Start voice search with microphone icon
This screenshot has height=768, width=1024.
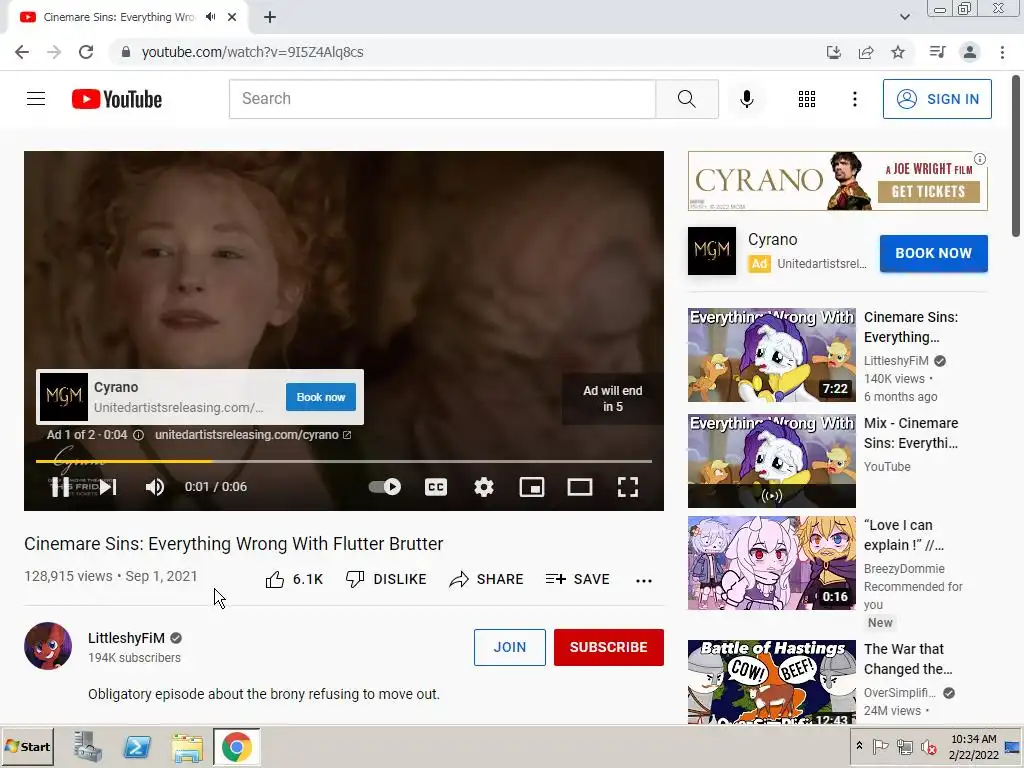[746, 99]
